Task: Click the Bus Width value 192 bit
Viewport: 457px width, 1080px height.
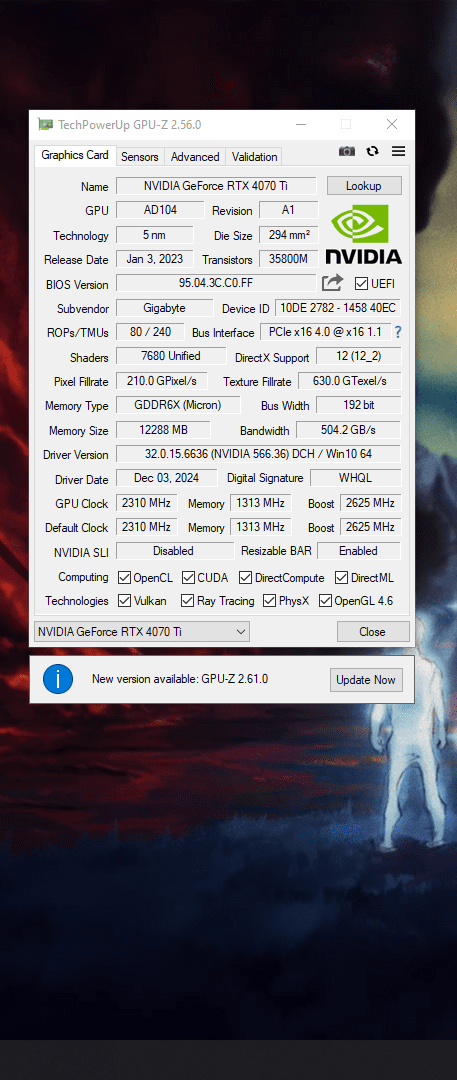Action: coord(358,405)
